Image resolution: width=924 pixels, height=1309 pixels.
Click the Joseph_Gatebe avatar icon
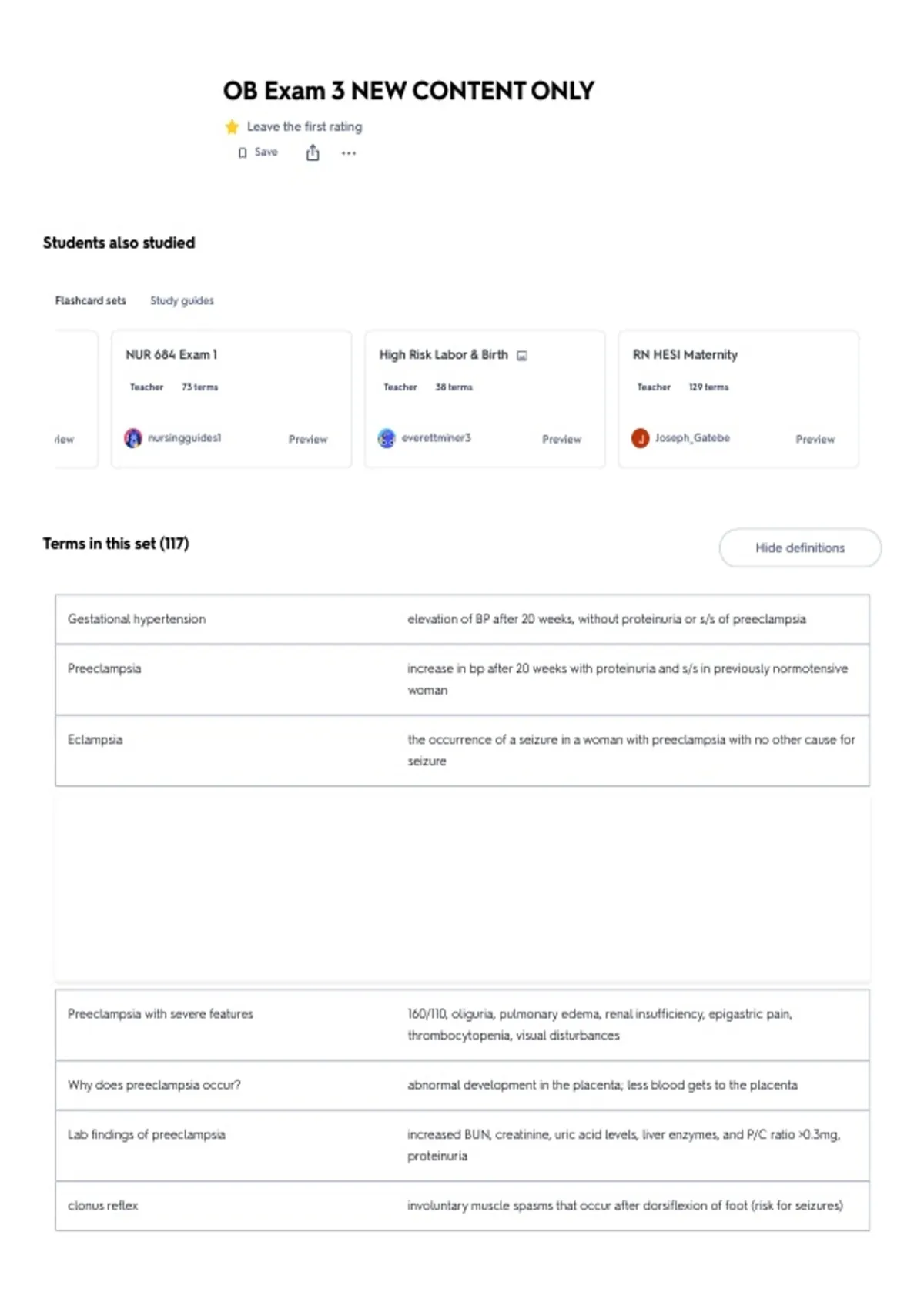(641, 438)
